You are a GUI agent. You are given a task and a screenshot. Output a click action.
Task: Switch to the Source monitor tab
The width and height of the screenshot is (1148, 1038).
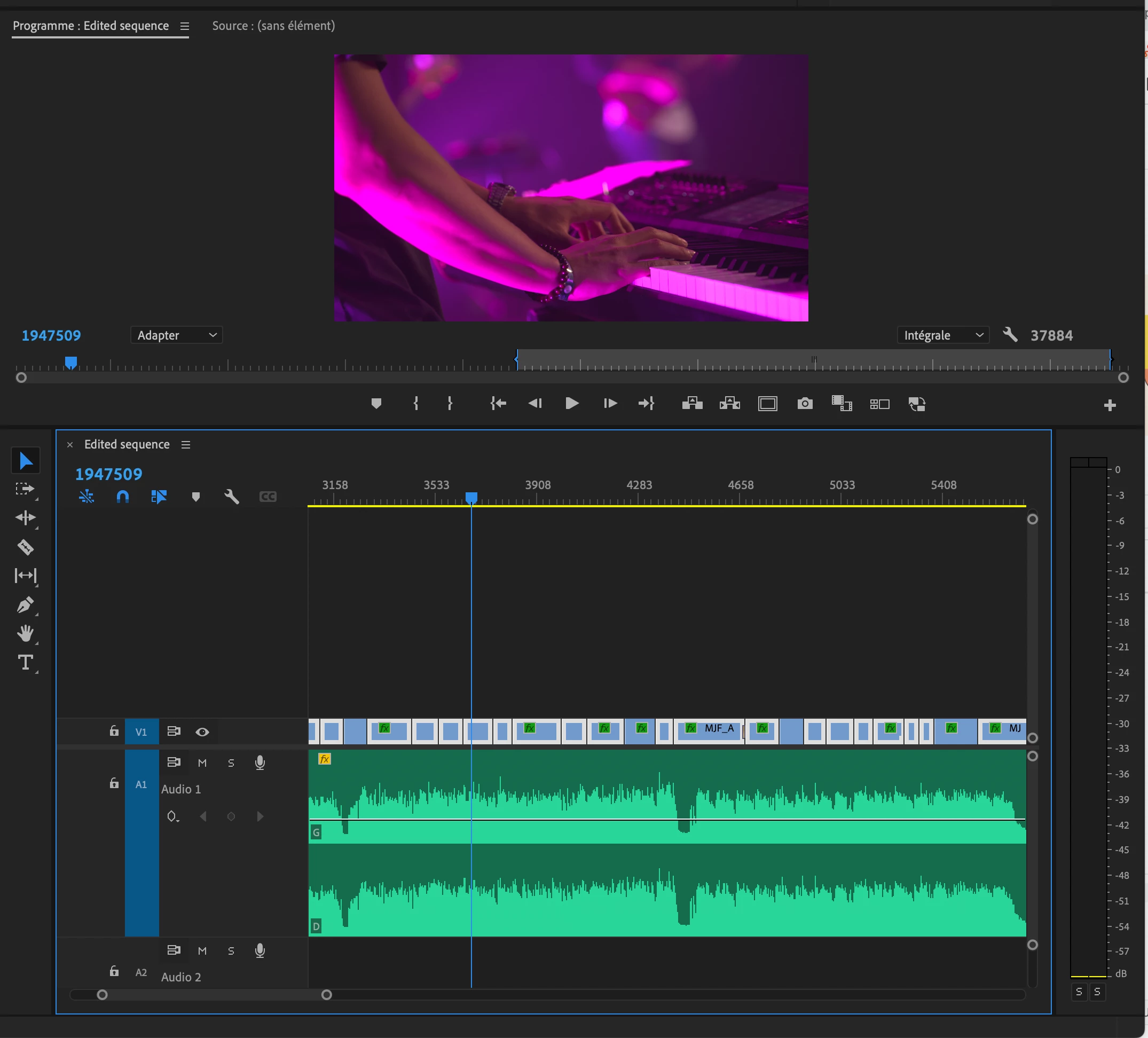(273, 26)
